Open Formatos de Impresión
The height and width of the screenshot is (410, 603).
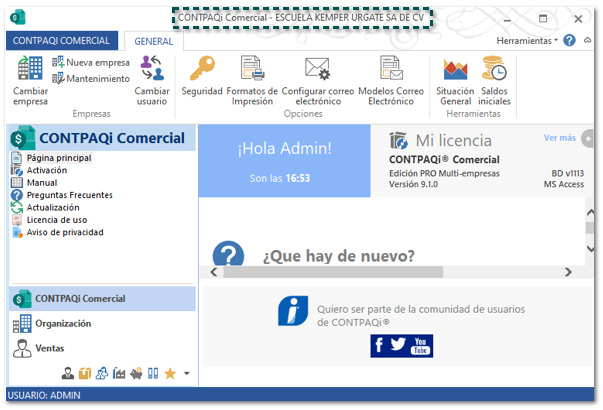coord(252,80)
